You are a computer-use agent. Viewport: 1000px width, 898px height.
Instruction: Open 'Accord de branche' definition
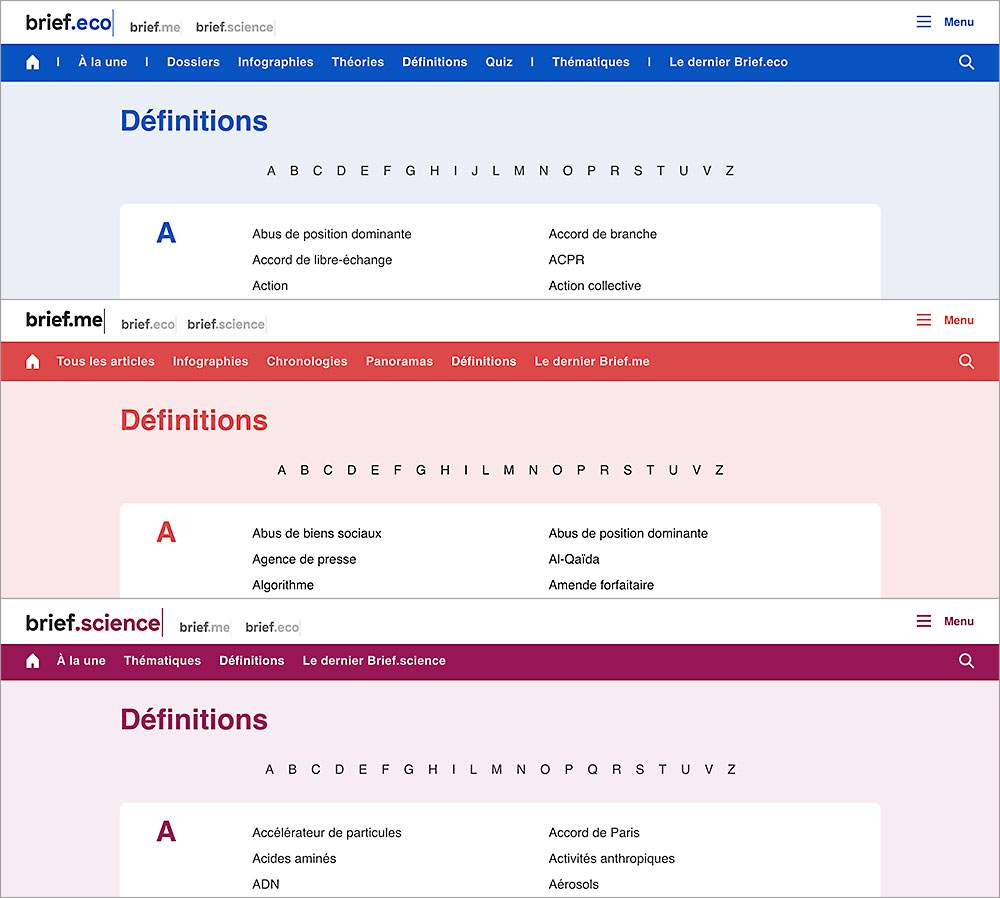coord(603,234)
